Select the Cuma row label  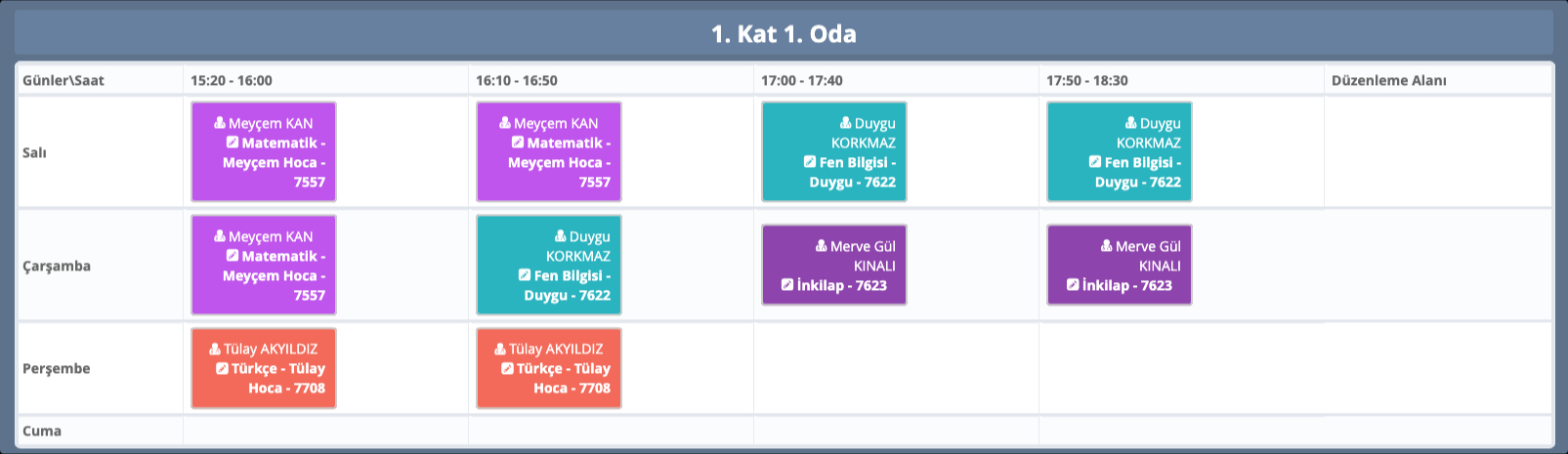tap(42, 431)
